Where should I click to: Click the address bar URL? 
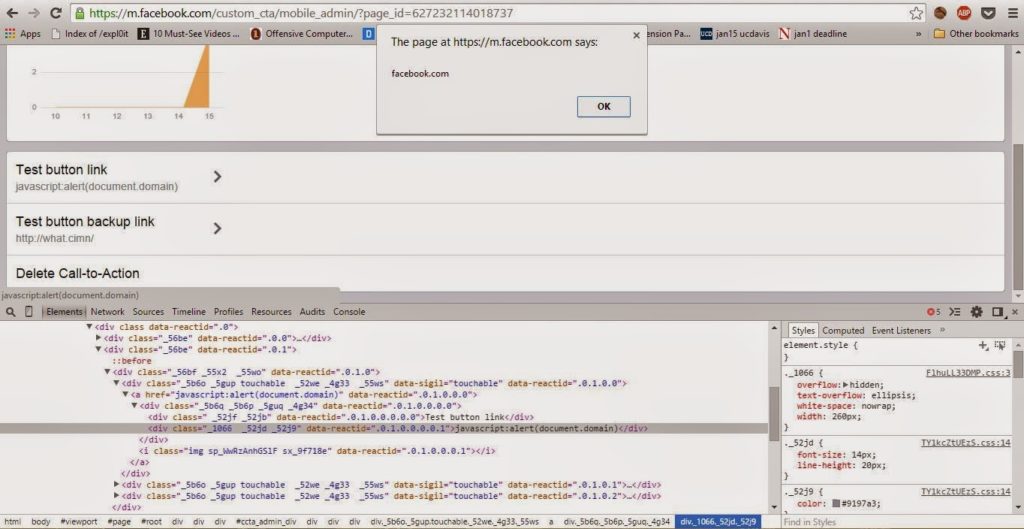point(300,13)
